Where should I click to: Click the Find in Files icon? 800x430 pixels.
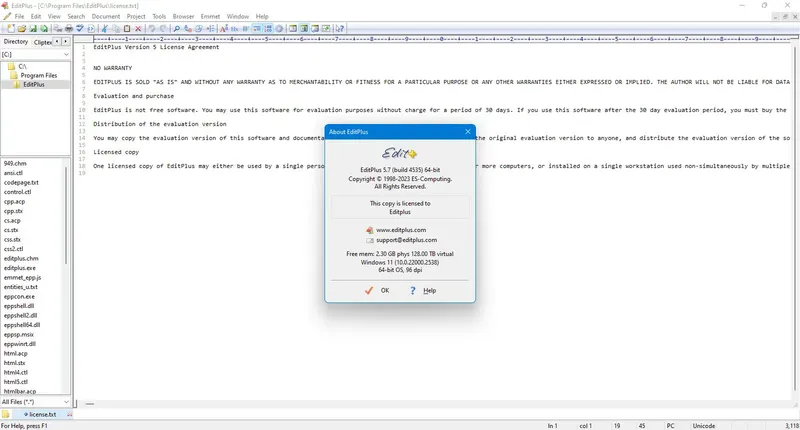199,29
